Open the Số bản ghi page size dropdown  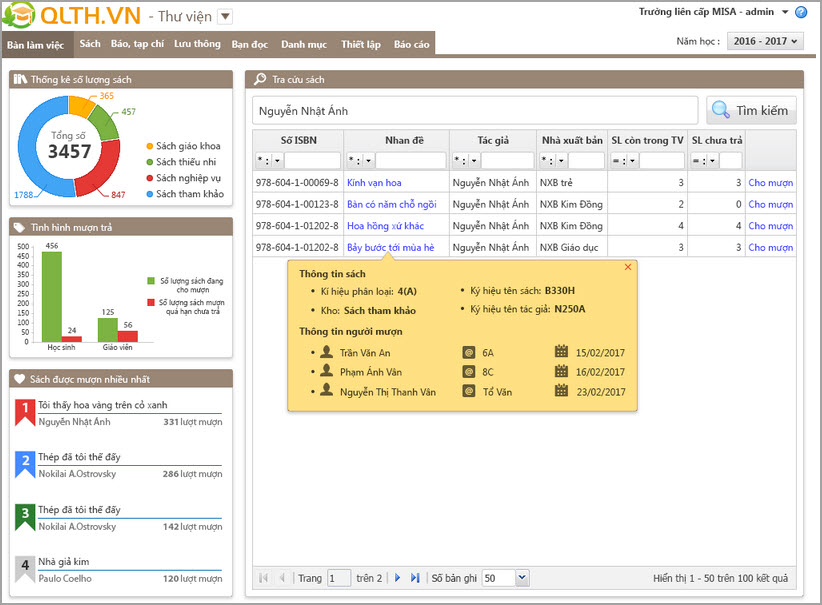tap(521, 578)
